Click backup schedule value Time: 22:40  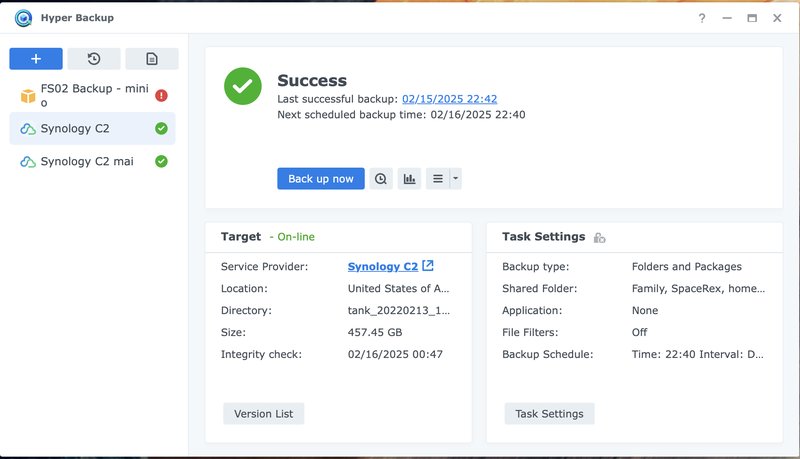coord(697,354)
